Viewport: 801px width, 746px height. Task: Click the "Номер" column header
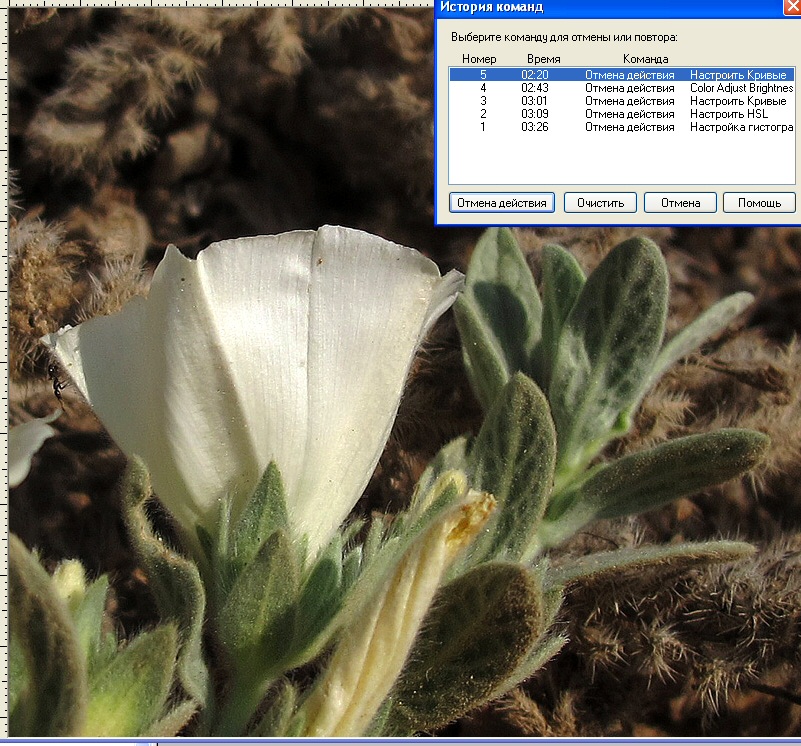click(x=479, y=59)
